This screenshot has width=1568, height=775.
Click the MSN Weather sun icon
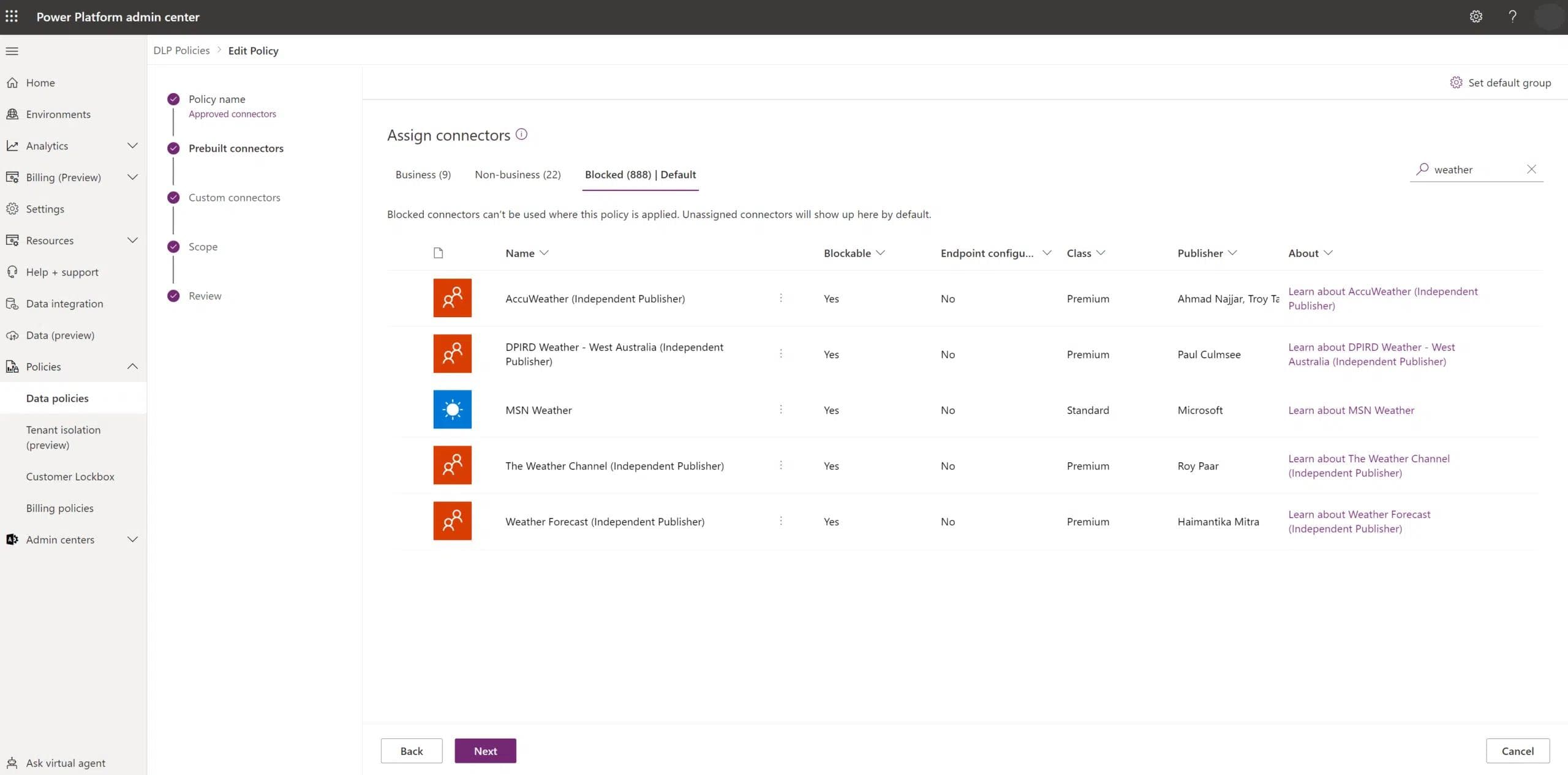click(452, 410)
